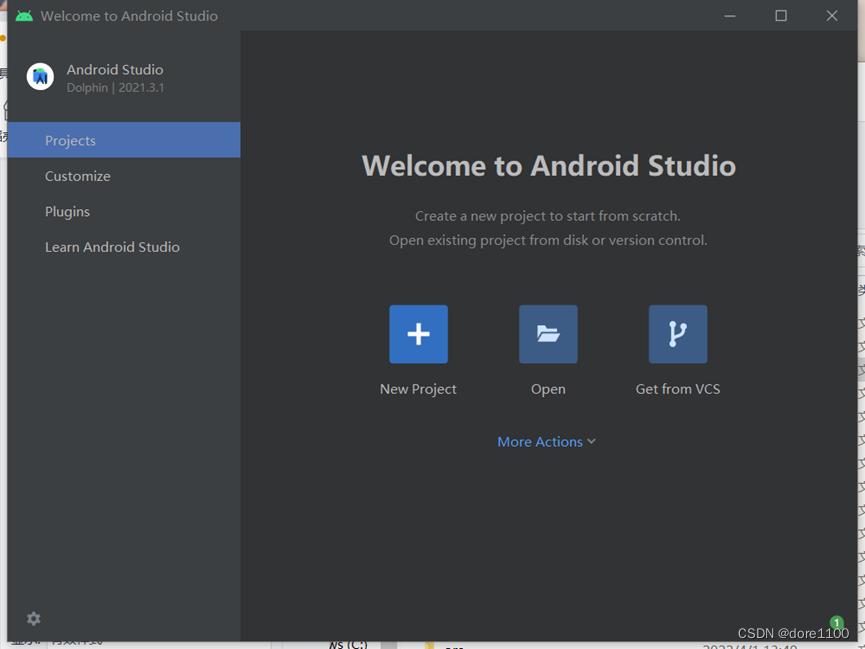The width and height of the screenshot is (865, 649).
Task: Switch to the Customize tab
Action: coord(124,176)
